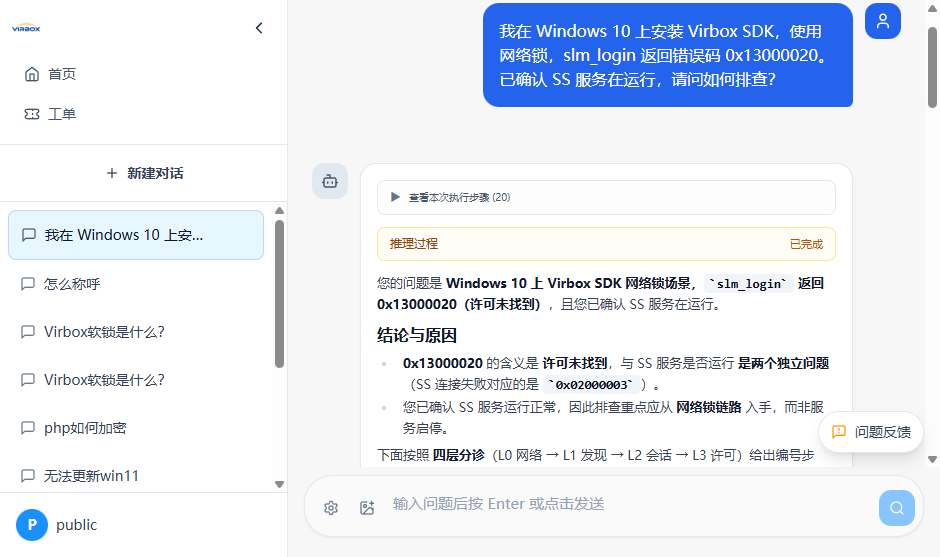Click the Virbox logo

click(x=26, y=28)
